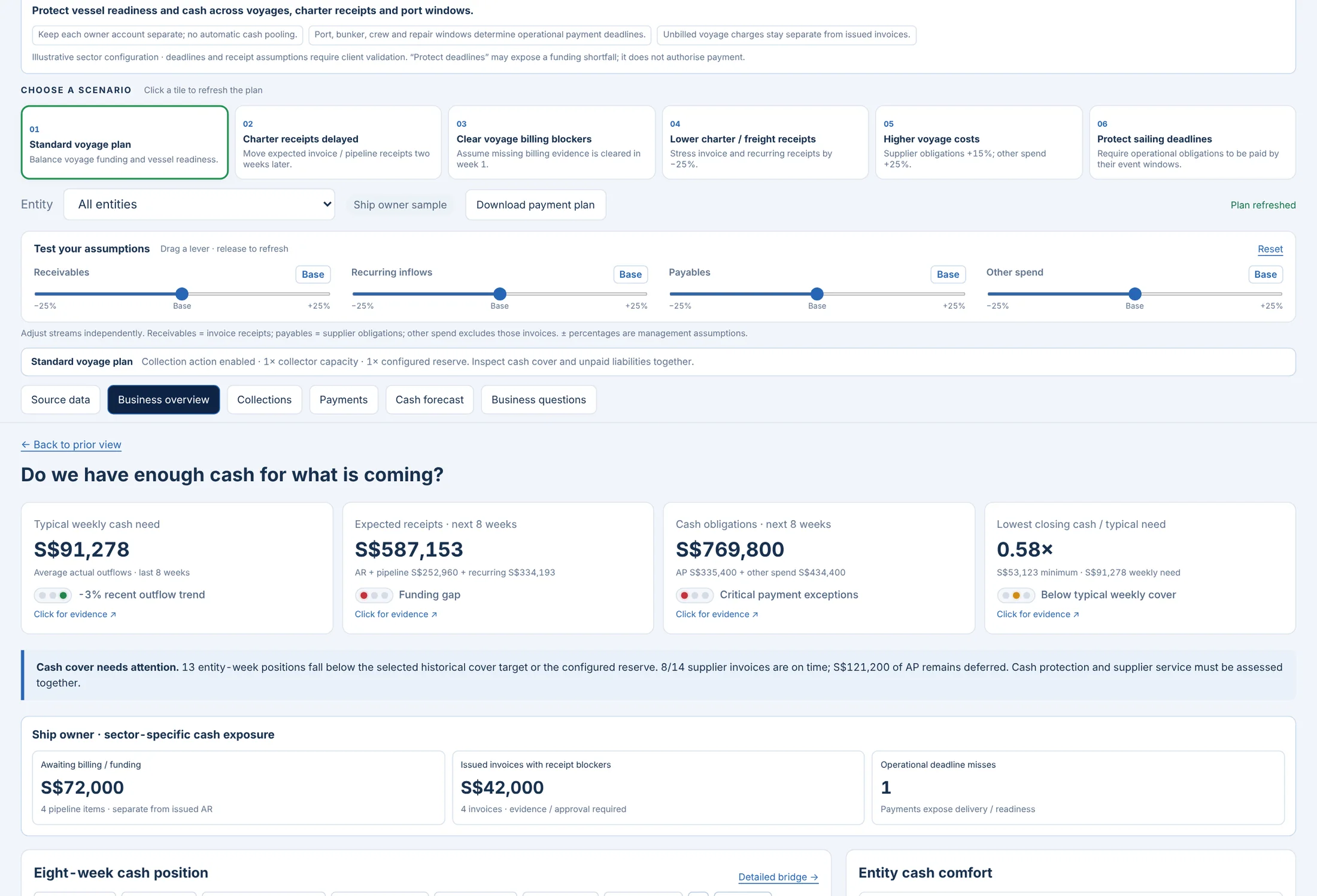Screen dimensions: 1317x896
Task: Open the All entities dropdown
Action: coord(199,205)
